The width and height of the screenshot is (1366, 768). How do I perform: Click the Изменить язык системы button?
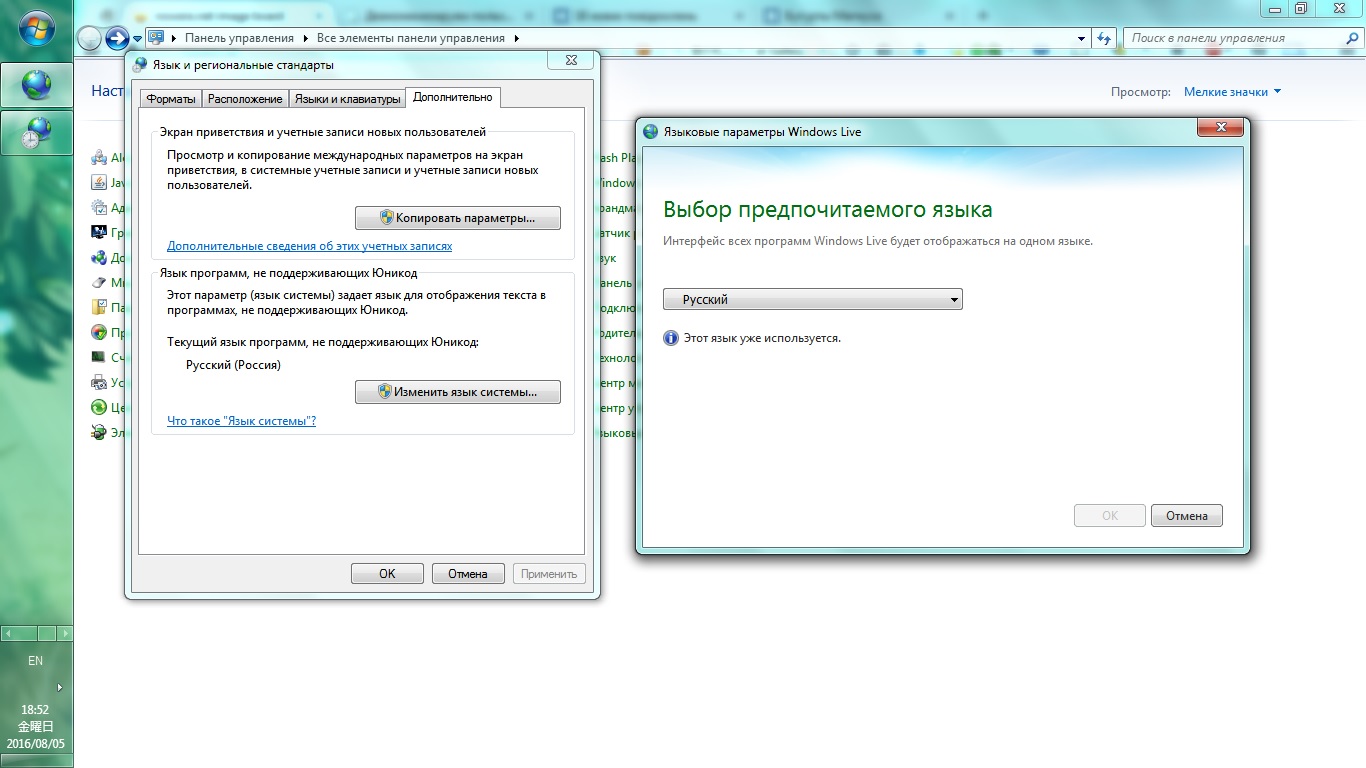coord(458,392)
